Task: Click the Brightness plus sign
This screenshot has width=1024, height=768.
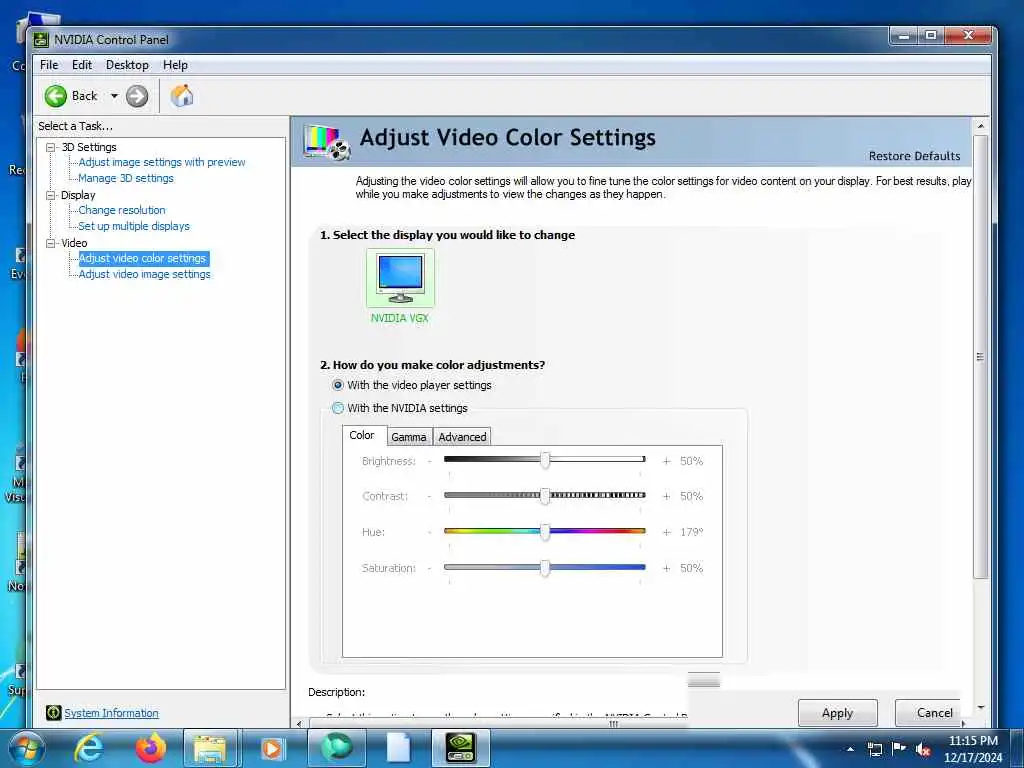Action: (x=666, y=461)
